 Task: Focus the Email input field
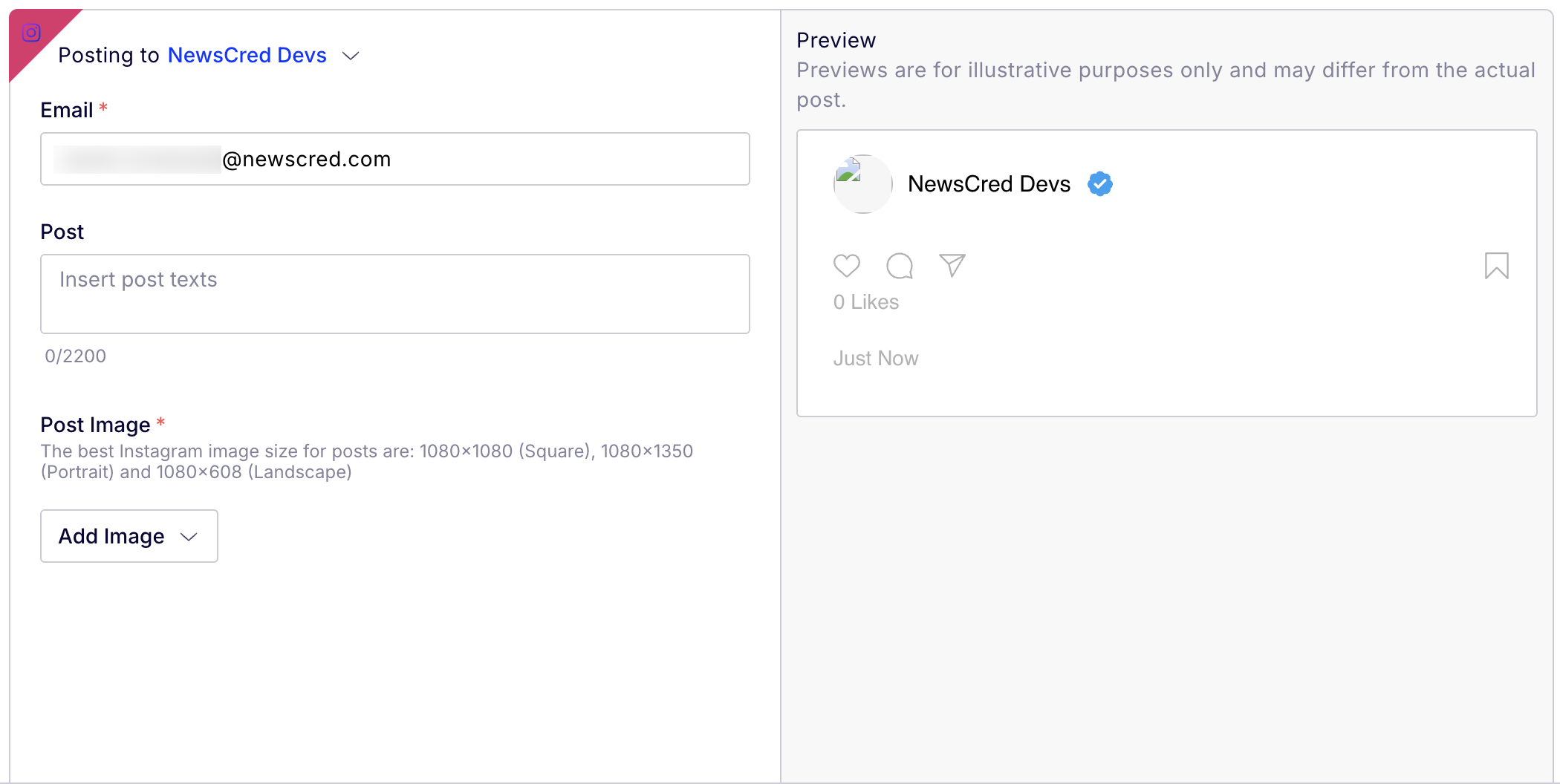[x=395, y=159]
